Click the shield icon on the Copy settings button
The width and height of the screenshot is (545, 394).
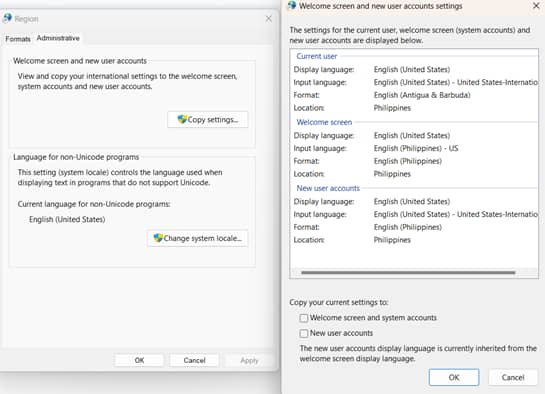(182, 119)
